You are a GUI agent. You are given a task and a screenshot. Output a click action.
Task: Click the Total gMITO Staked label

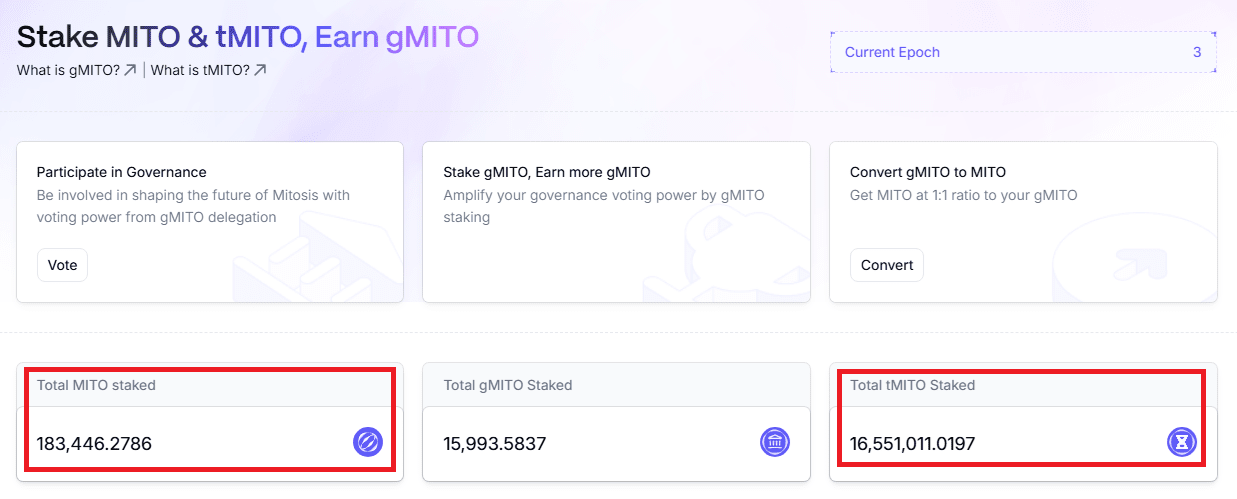point(508,385)
